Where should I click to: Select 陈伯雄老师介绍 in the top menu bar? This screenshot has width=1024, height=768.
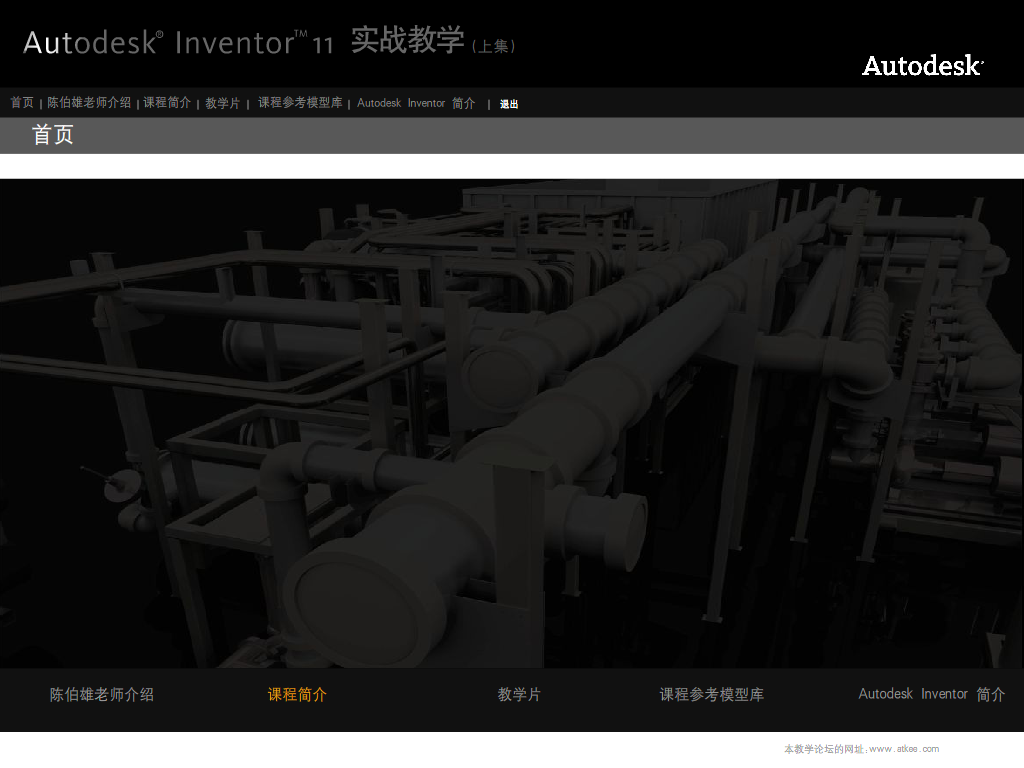[89, 103]
